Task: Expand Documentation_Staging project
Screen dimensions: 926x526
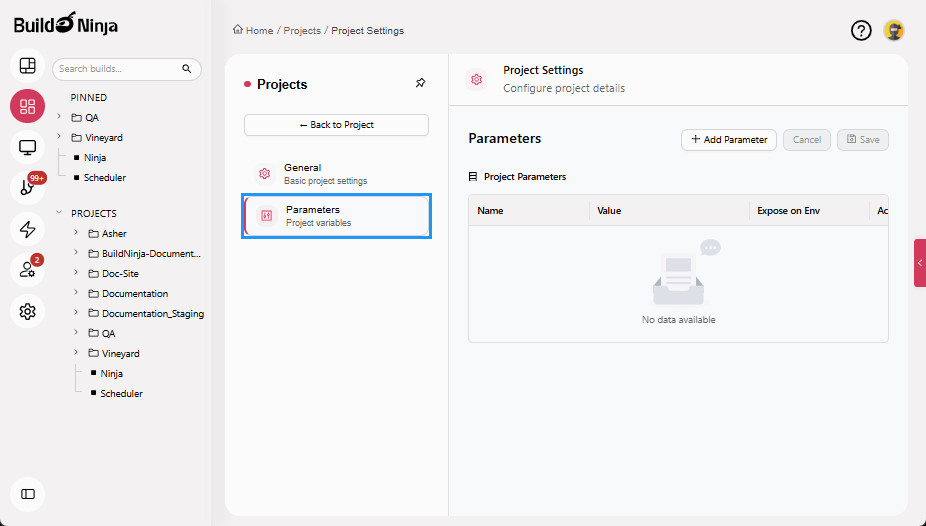Action: pos(76,312)
